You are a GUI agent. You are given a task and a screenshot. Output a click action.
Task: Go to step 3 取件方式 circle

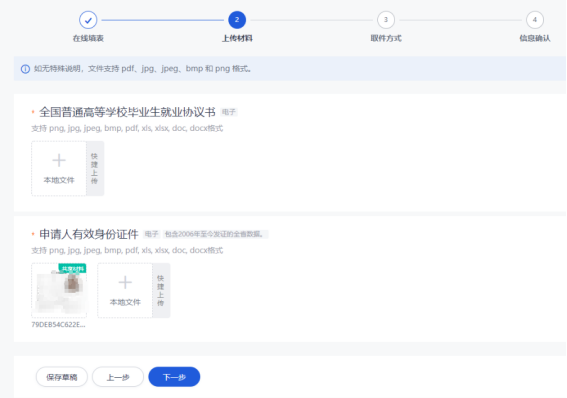386,20
